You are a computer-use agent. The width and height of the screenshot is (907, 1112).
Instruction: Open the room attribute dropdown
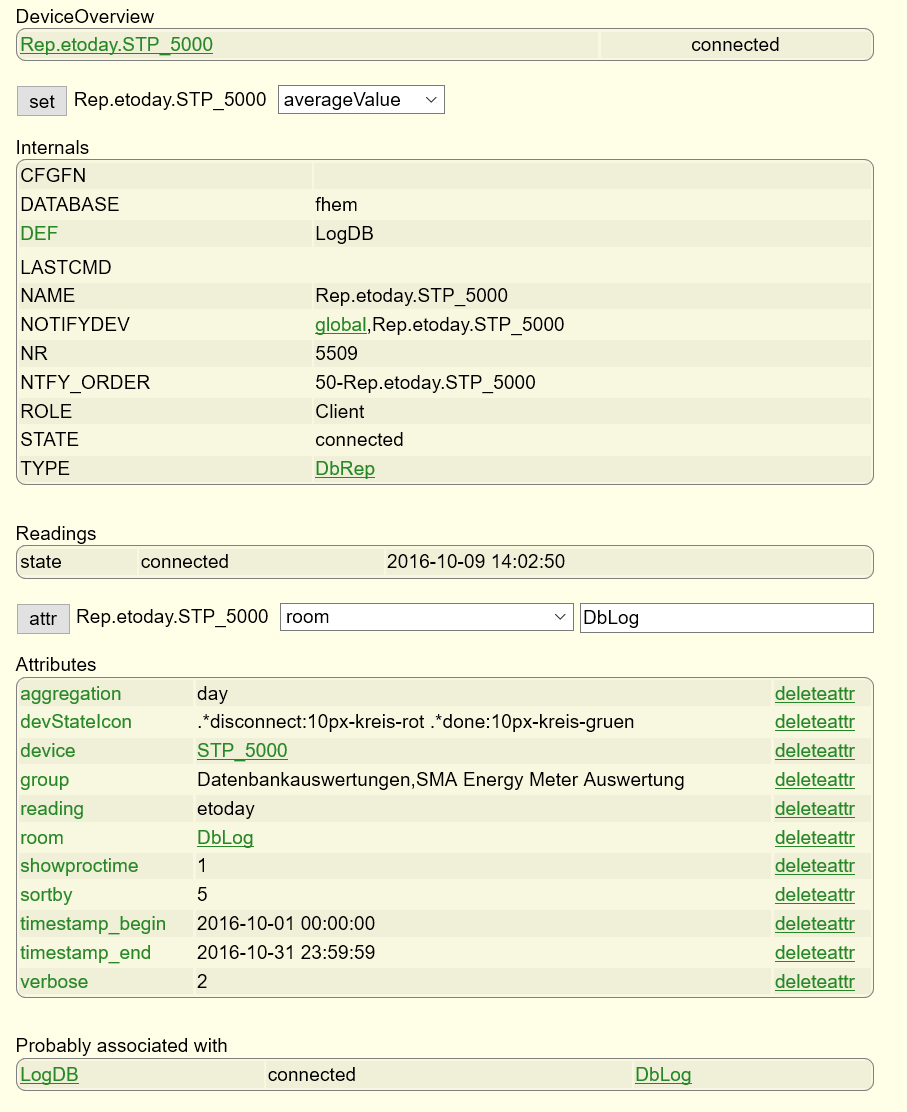(x=426, y=617)
